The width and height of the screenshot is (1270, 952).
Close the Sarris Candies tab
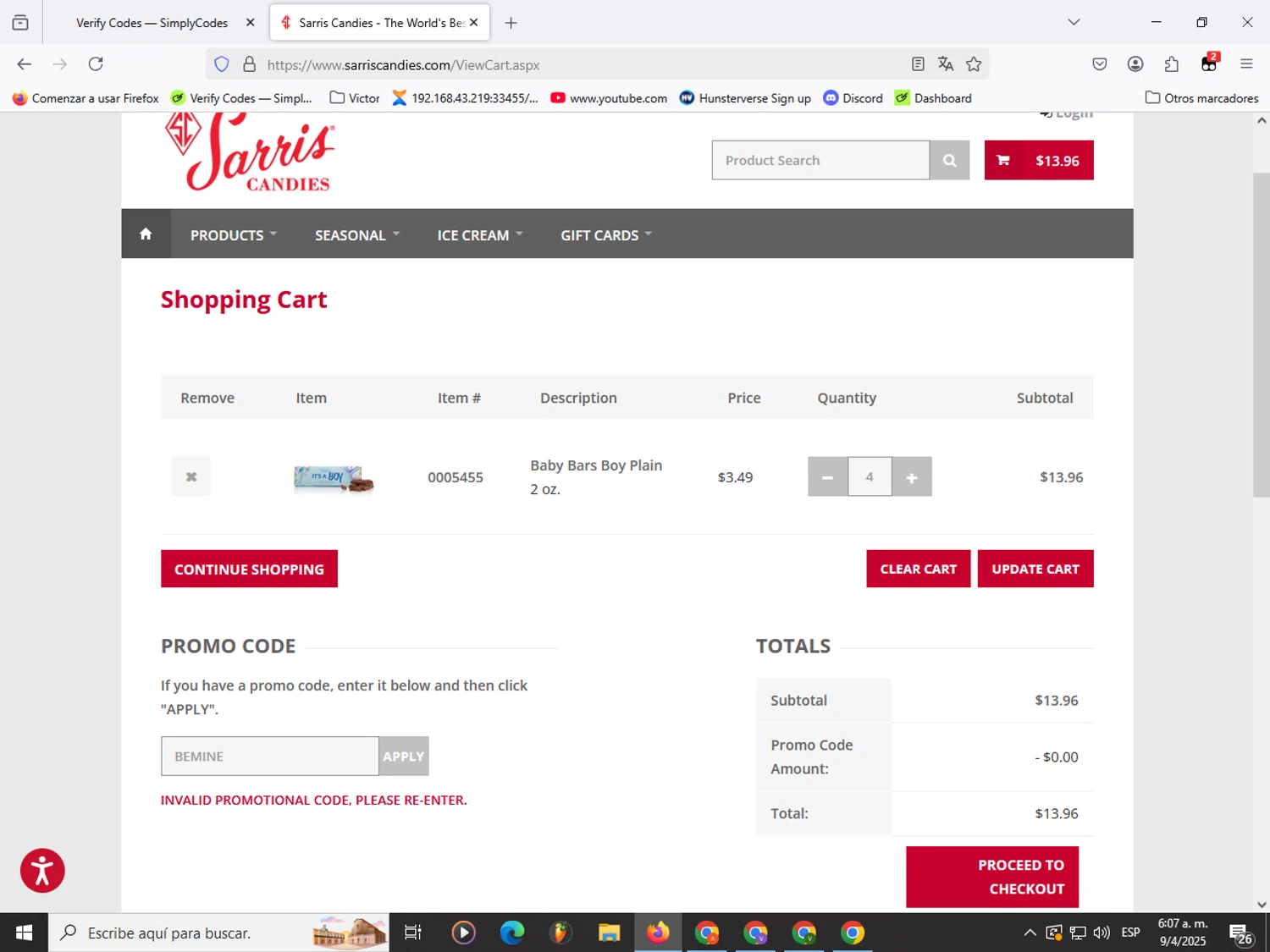pyautogui.click(x=473, y=23)
